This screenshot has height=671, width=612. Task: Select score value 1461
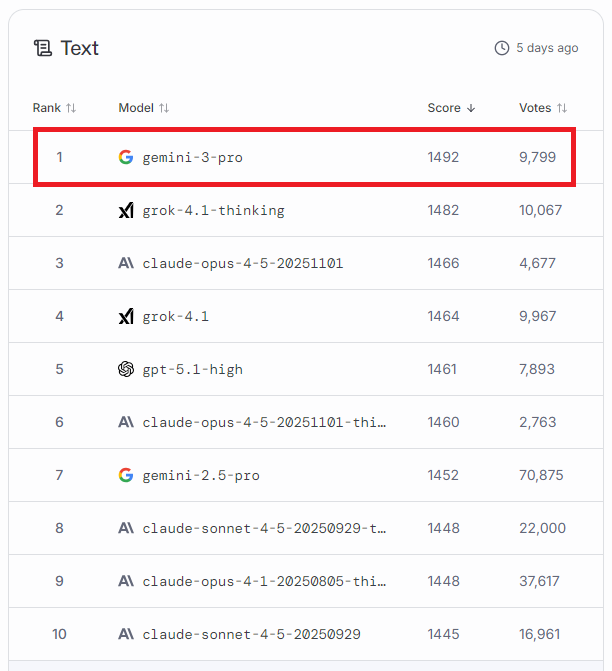[442, 369]
